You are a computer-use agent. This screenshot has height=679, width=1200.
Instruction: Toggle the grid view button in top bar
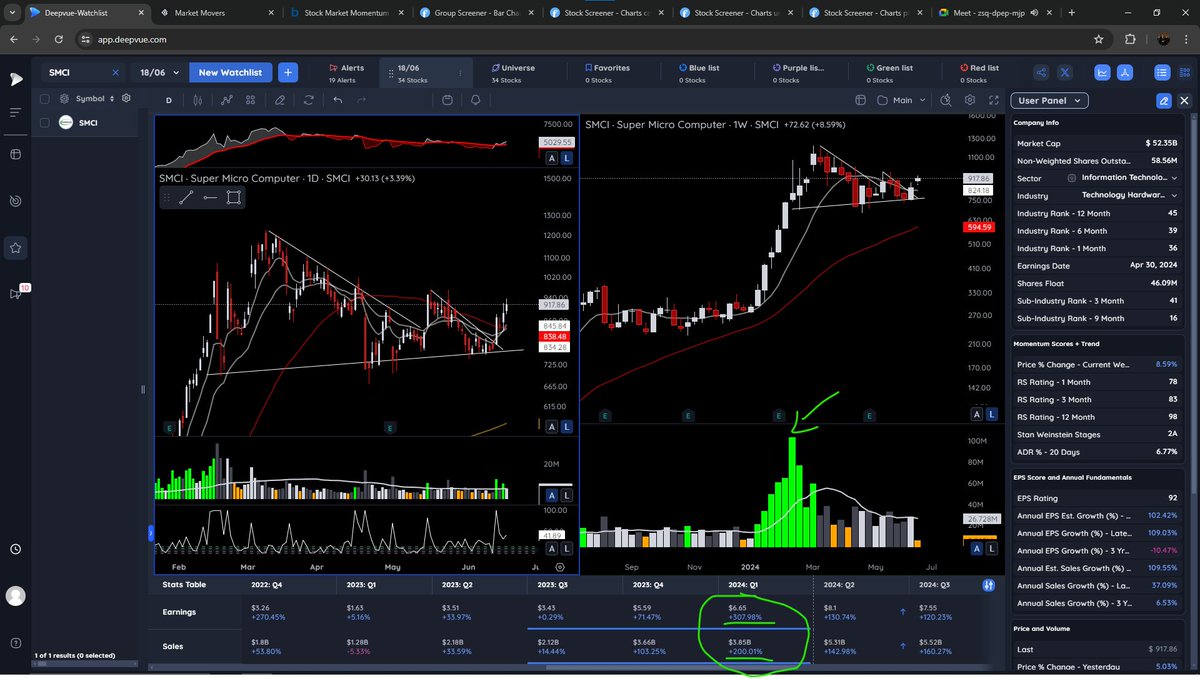[1184, 73]
